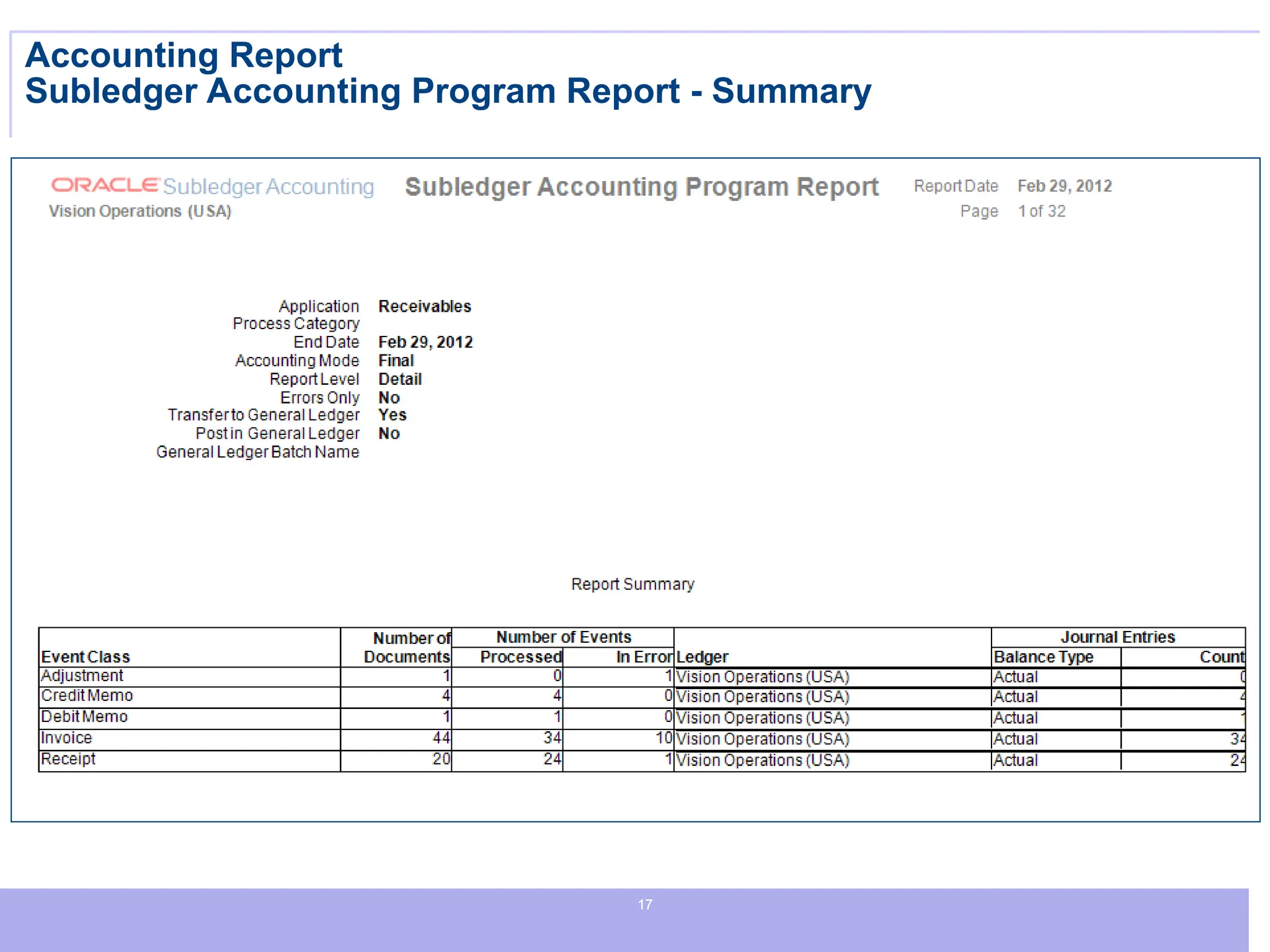This screenshot has height=952, width=1270.
Task: Click the 'No' value beside Errors Only
Action: (x=389, y=397)
